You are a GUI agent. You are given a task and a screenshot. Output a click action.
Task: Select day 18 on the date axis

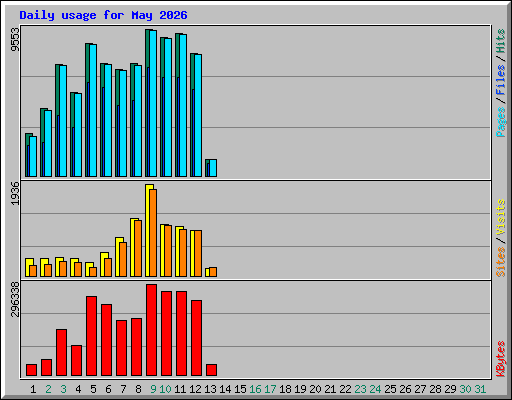point(285,389)
